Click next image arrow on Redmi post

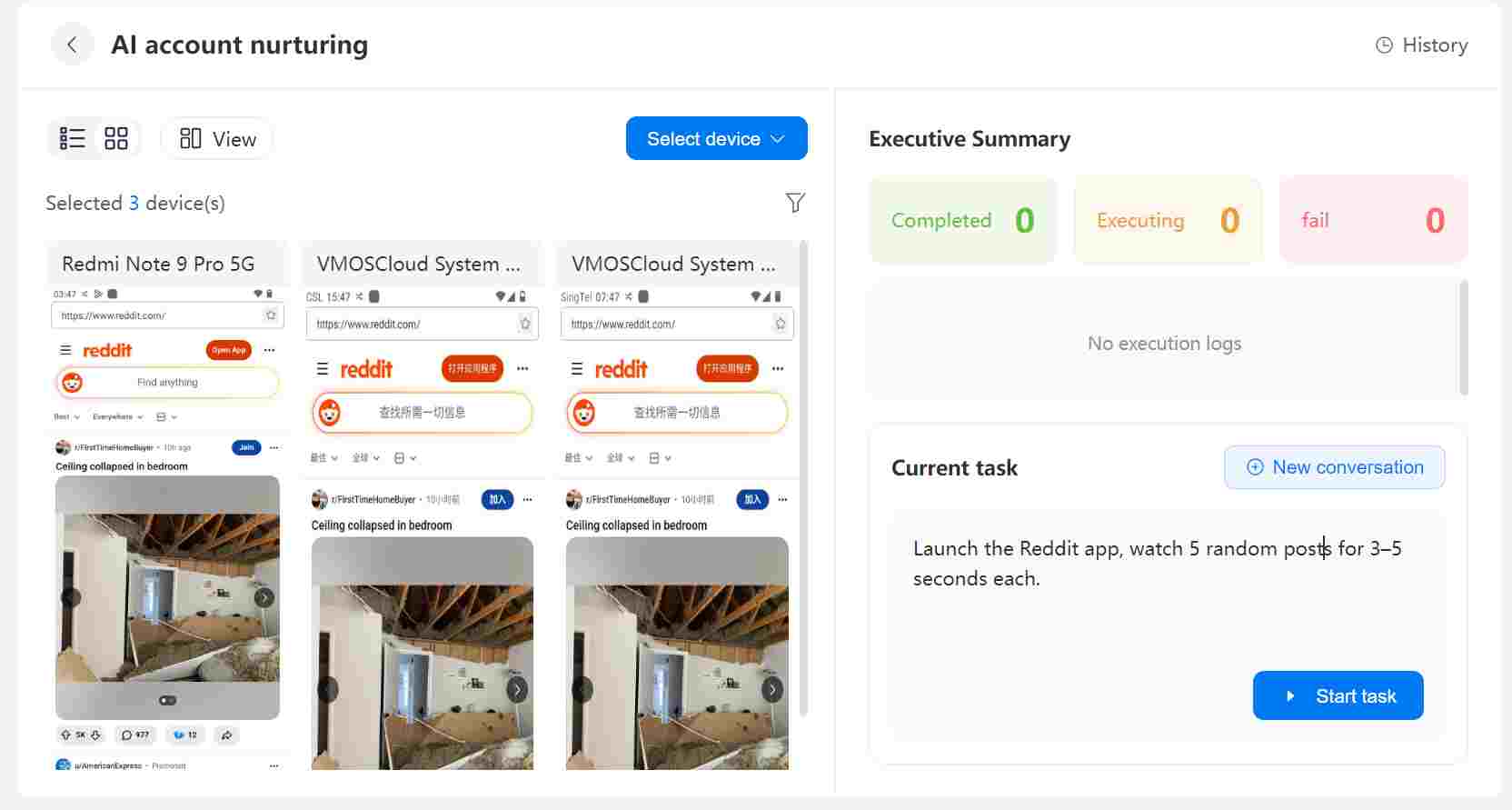(264, 597)
